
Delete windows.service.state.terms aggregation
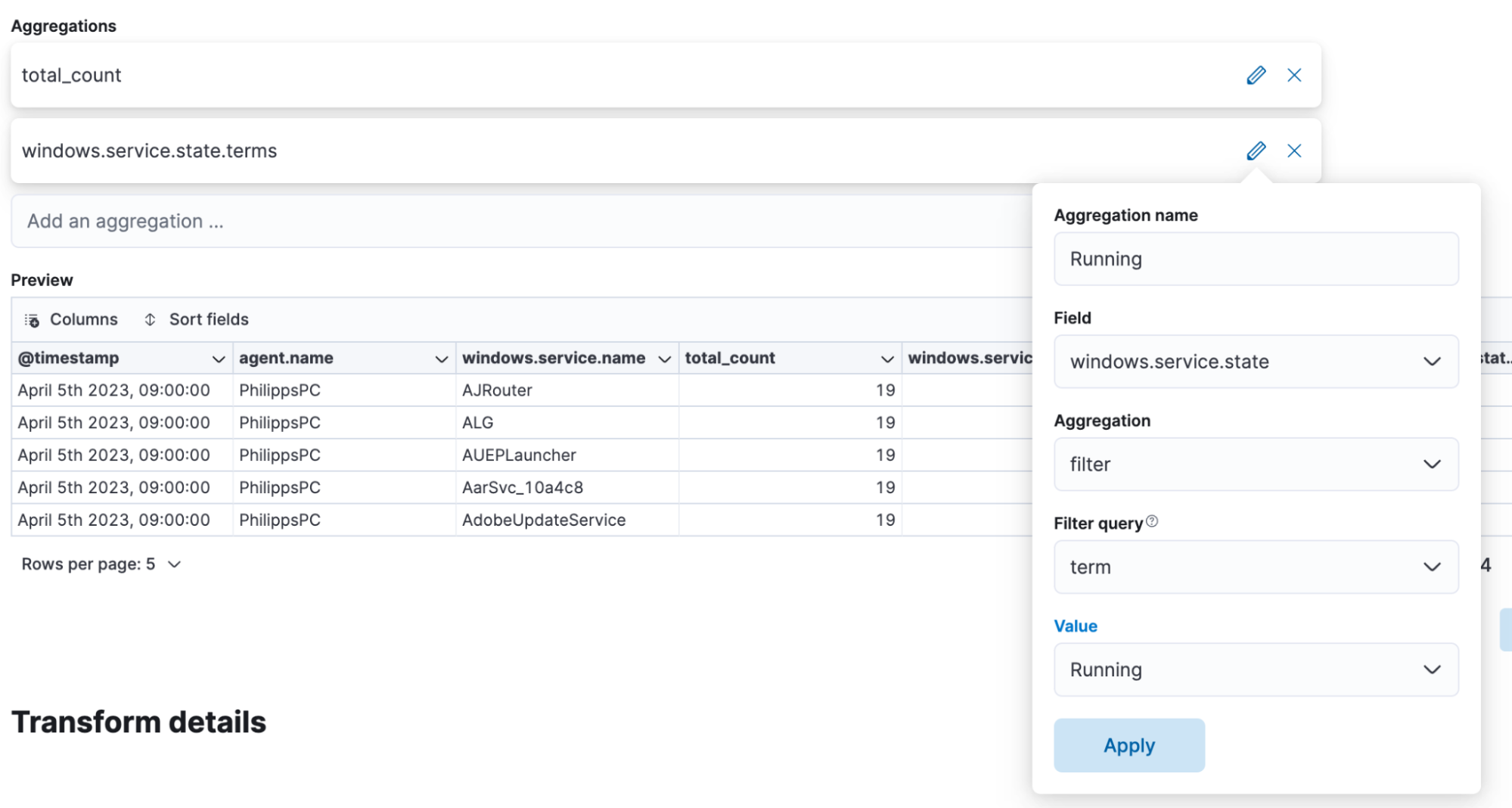coord(1294,151)
